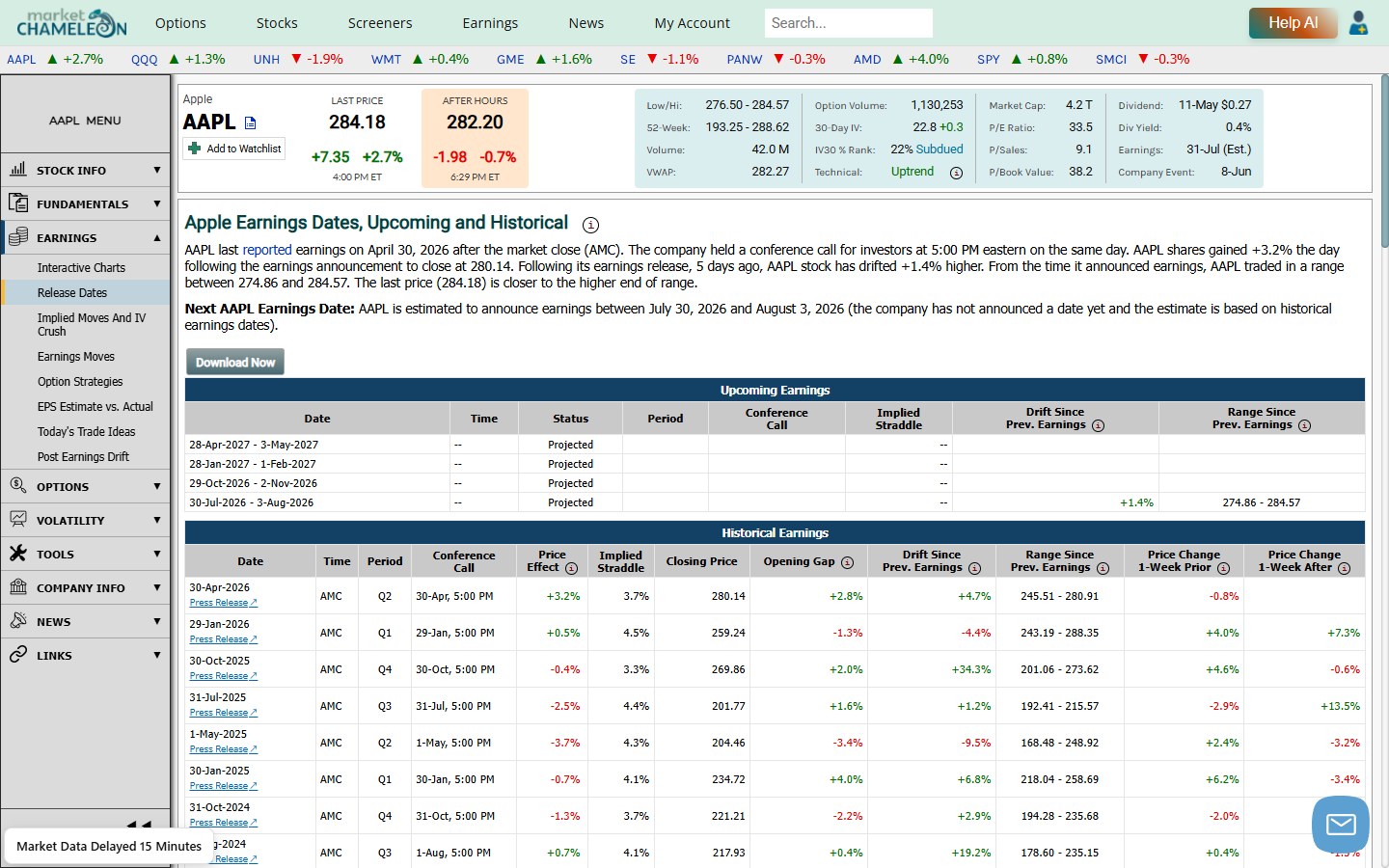1389x868 pixels.
Task: Click the 30-Jul-2026 - 3-Aug-2026 projected date cell
Action: [317, 502]
